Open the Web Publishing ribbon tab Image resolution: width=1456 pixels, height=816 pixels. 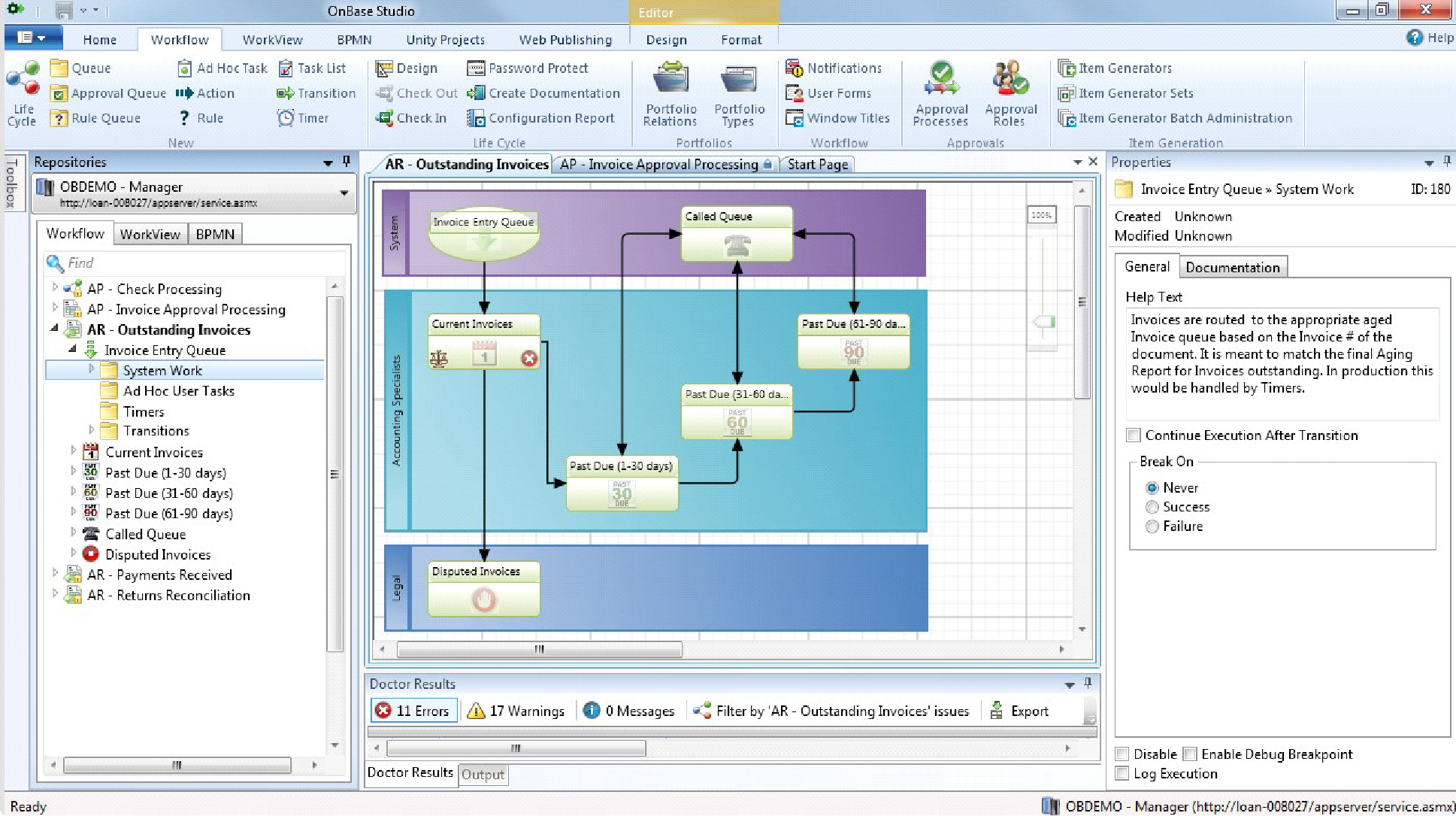coord(565,40)
